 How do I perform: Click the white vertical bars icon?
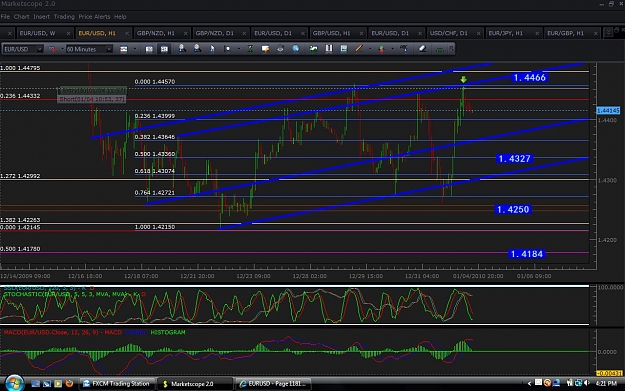tap(329, 49)
